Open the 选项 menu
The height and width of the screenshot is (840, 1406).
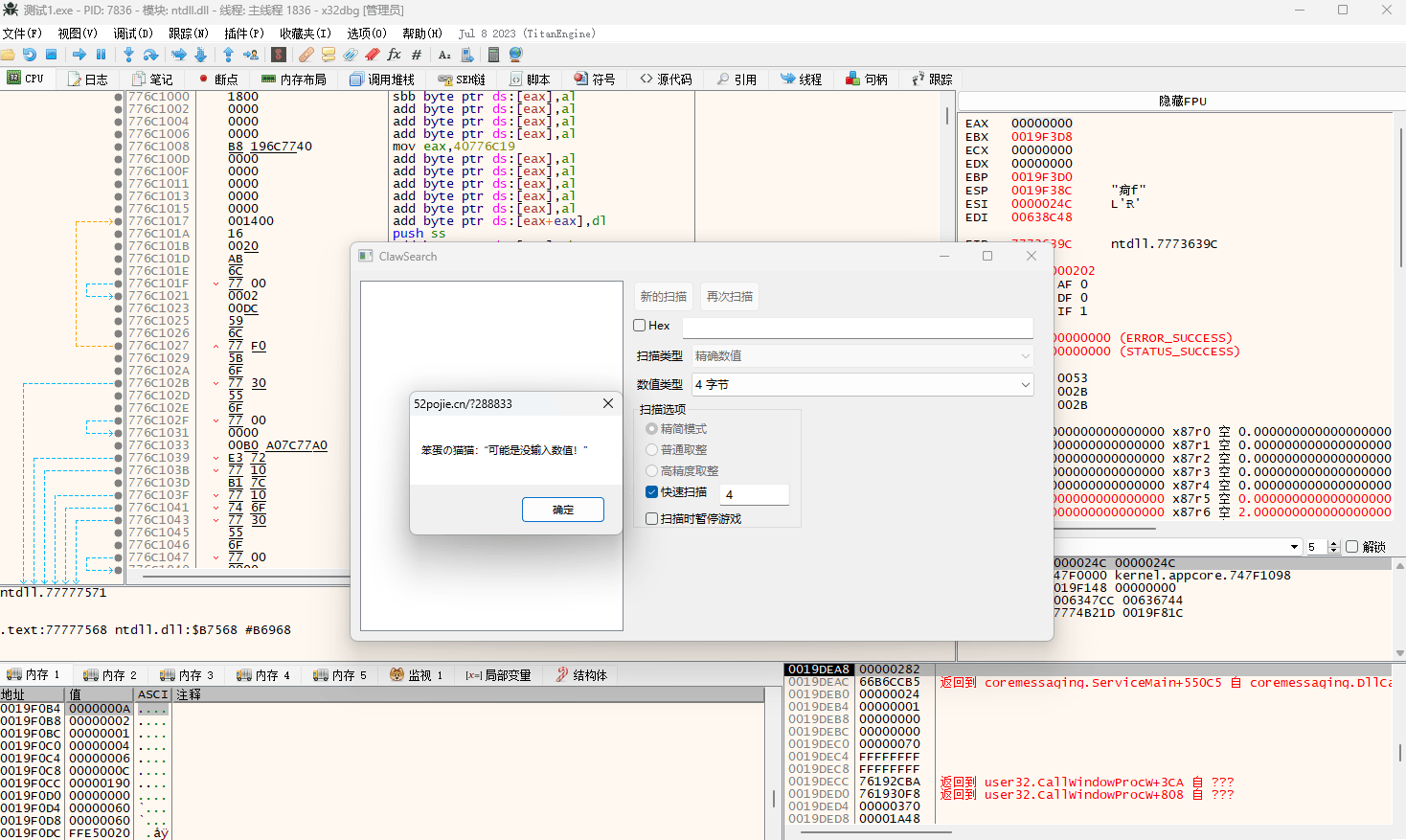click(x=367, y=34)
